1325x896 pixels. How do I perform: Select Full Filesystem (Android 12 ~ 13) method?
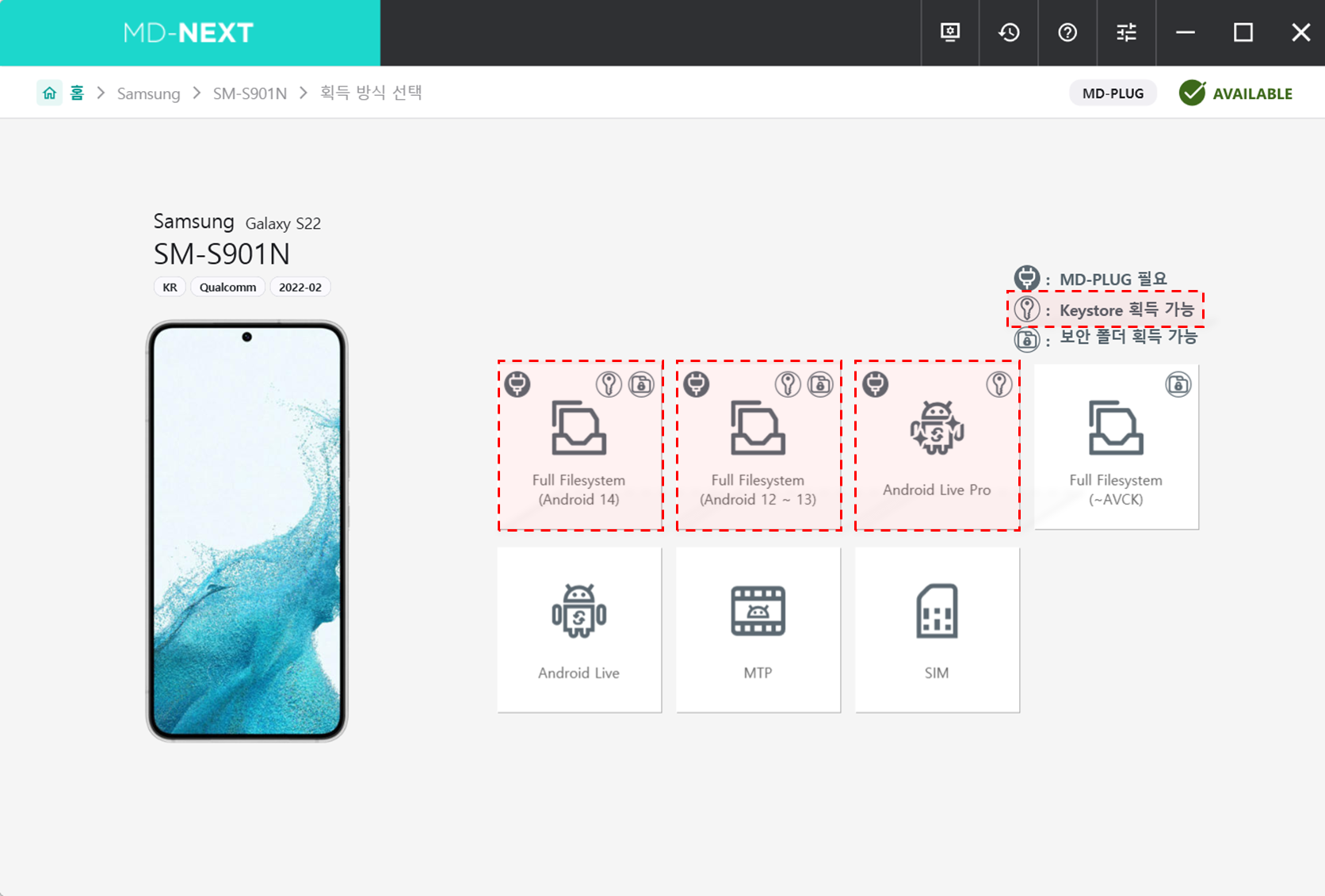758,445
